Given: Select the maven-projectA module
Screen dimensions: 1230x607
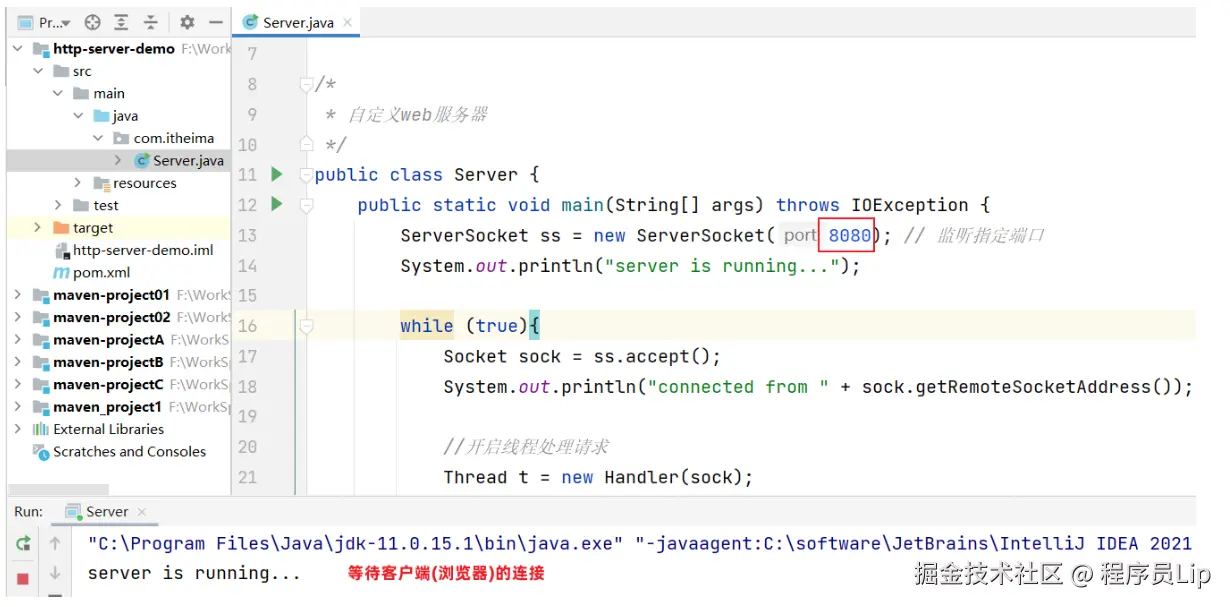Looking at the screenshot, I should pyautogui.click(x=108, y=340).
